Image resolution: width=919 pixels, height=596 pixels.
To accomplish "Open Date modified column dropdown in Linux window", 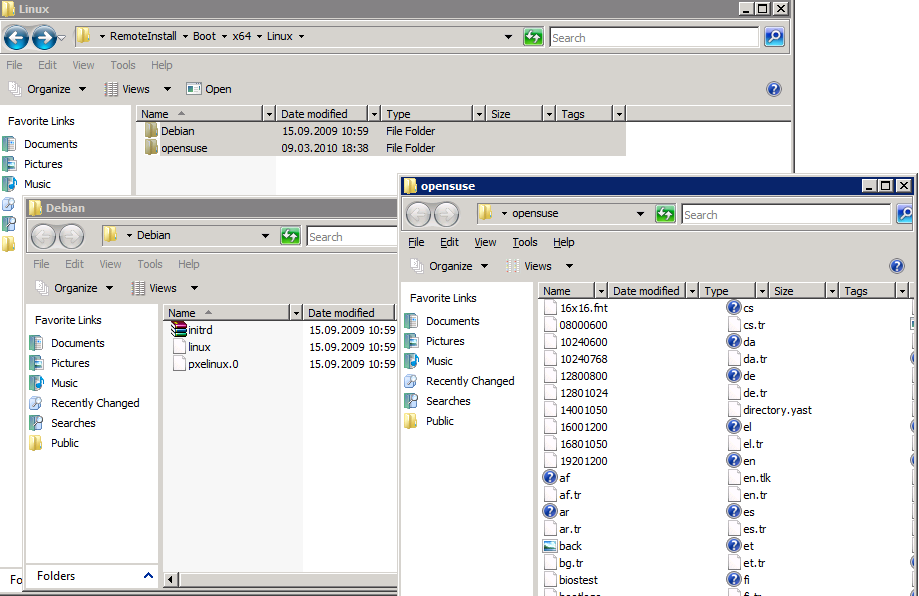I will 374,114.
